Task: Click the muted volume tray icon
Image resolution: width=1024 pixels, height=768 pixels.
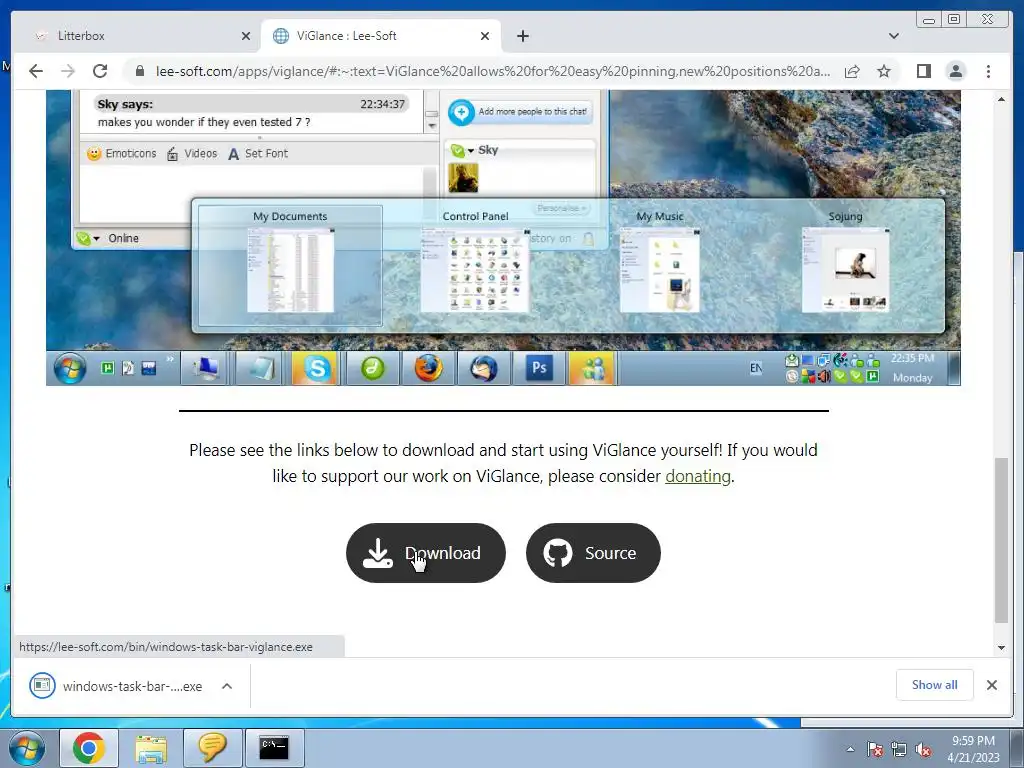Action: point(923,749)
